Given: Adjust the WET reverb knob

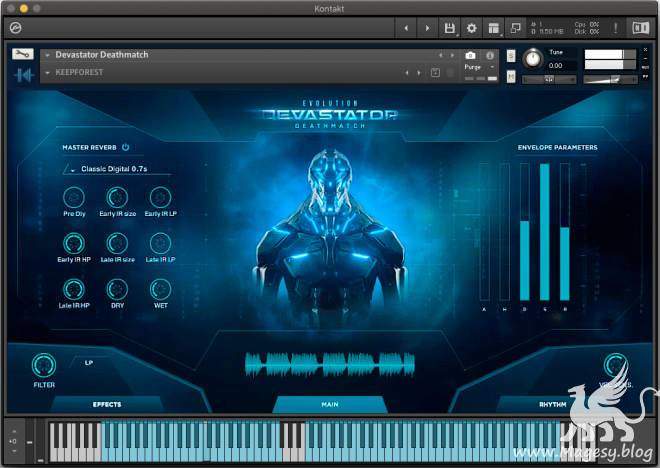Looking at the screenshot, I should [160, 289].
